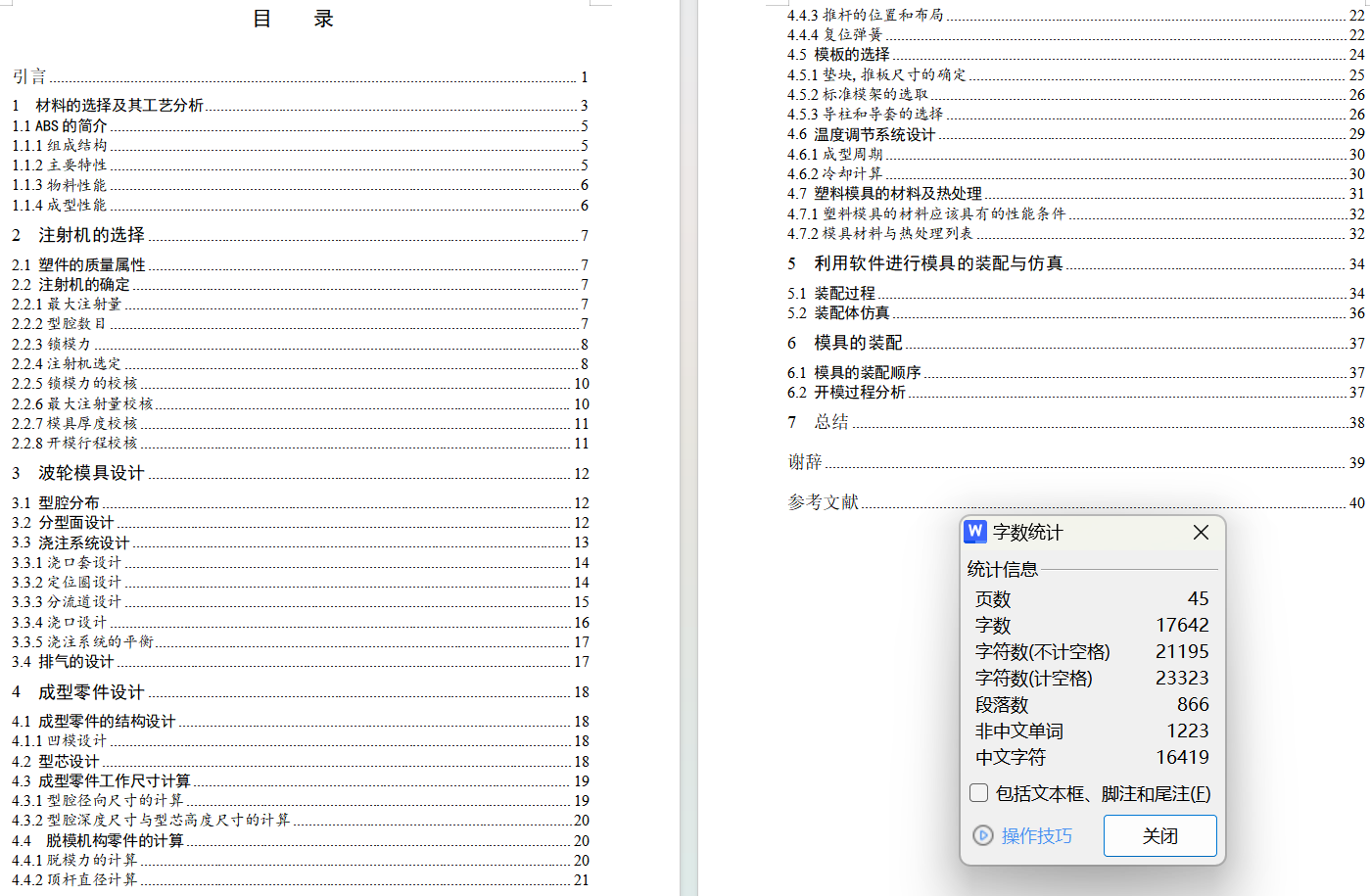
Task: Select entry 3.3 浇注系统设计
Action: coord(300,542)
